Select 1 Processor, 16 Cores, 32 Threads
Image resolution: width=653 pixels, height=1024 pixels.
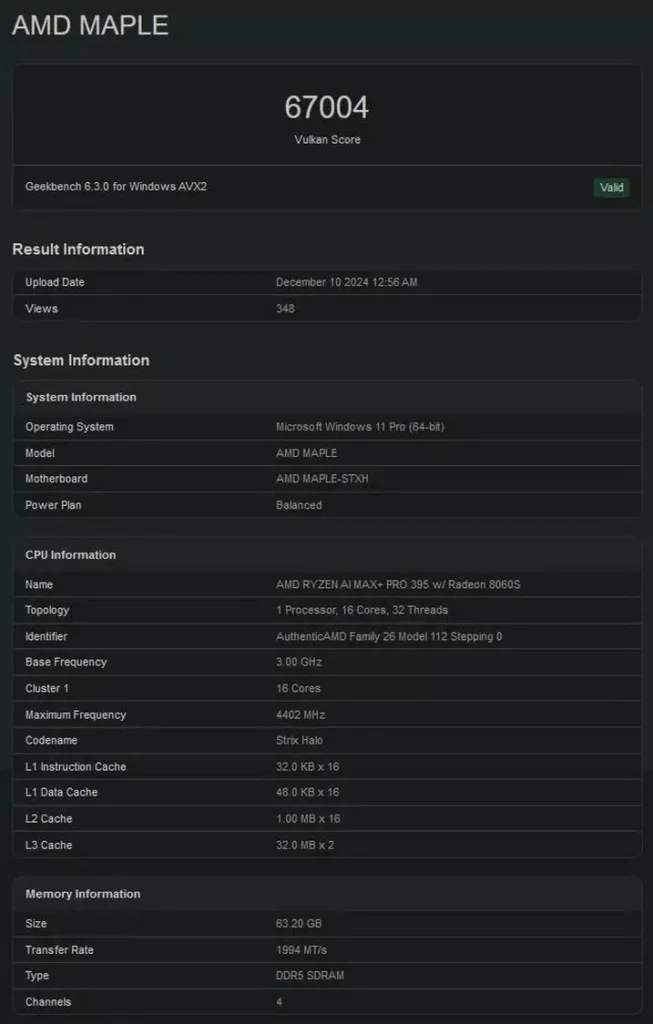(x=362, y=610)
